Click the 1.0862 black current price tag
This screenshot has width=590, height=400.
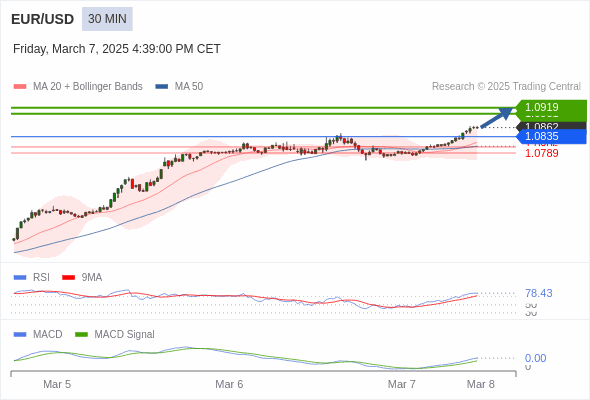[x=551, y=126]
